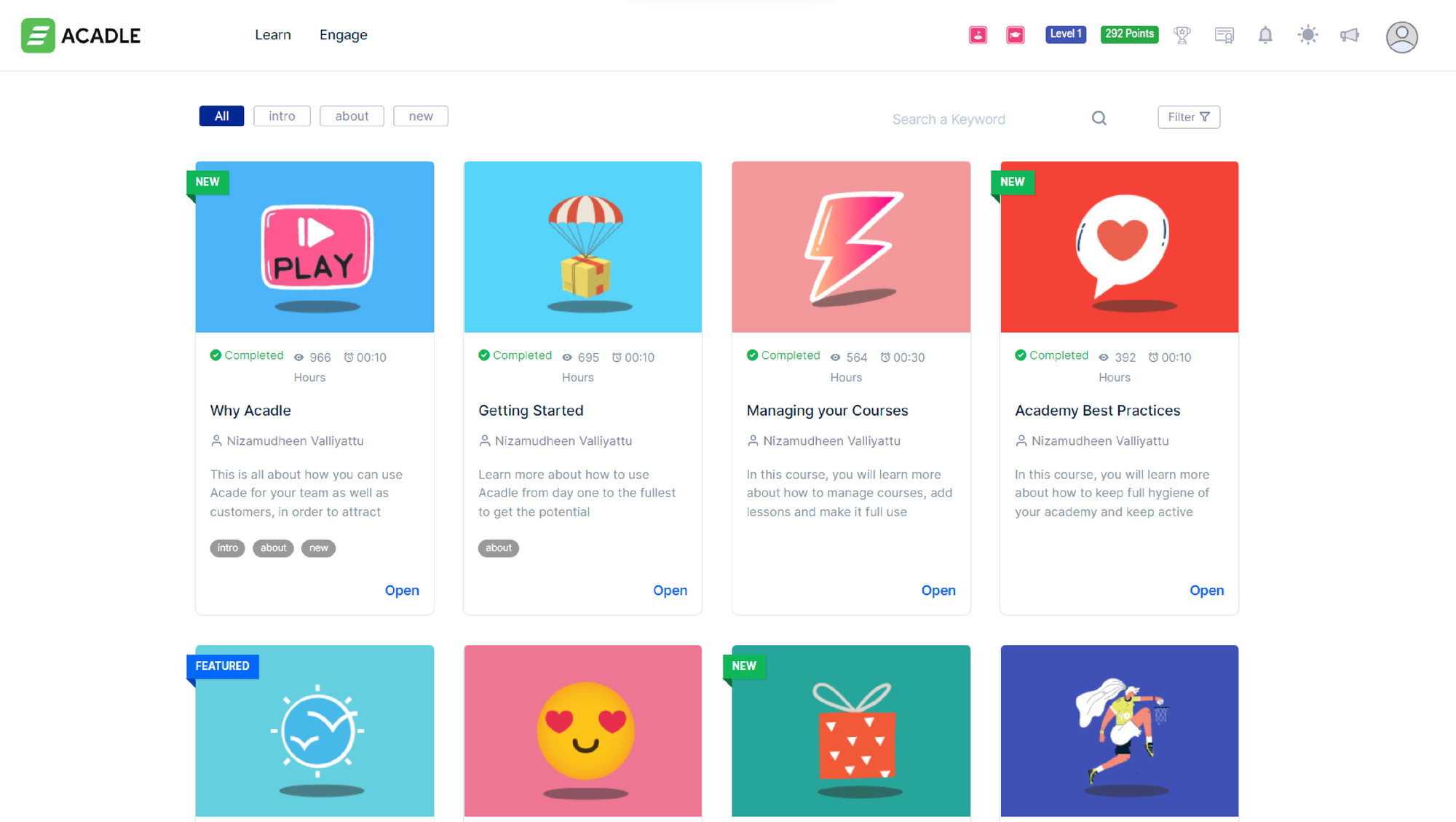1456x822 pixels.
Task: Open the user profile avatar icon
Action: [1401, 35]
